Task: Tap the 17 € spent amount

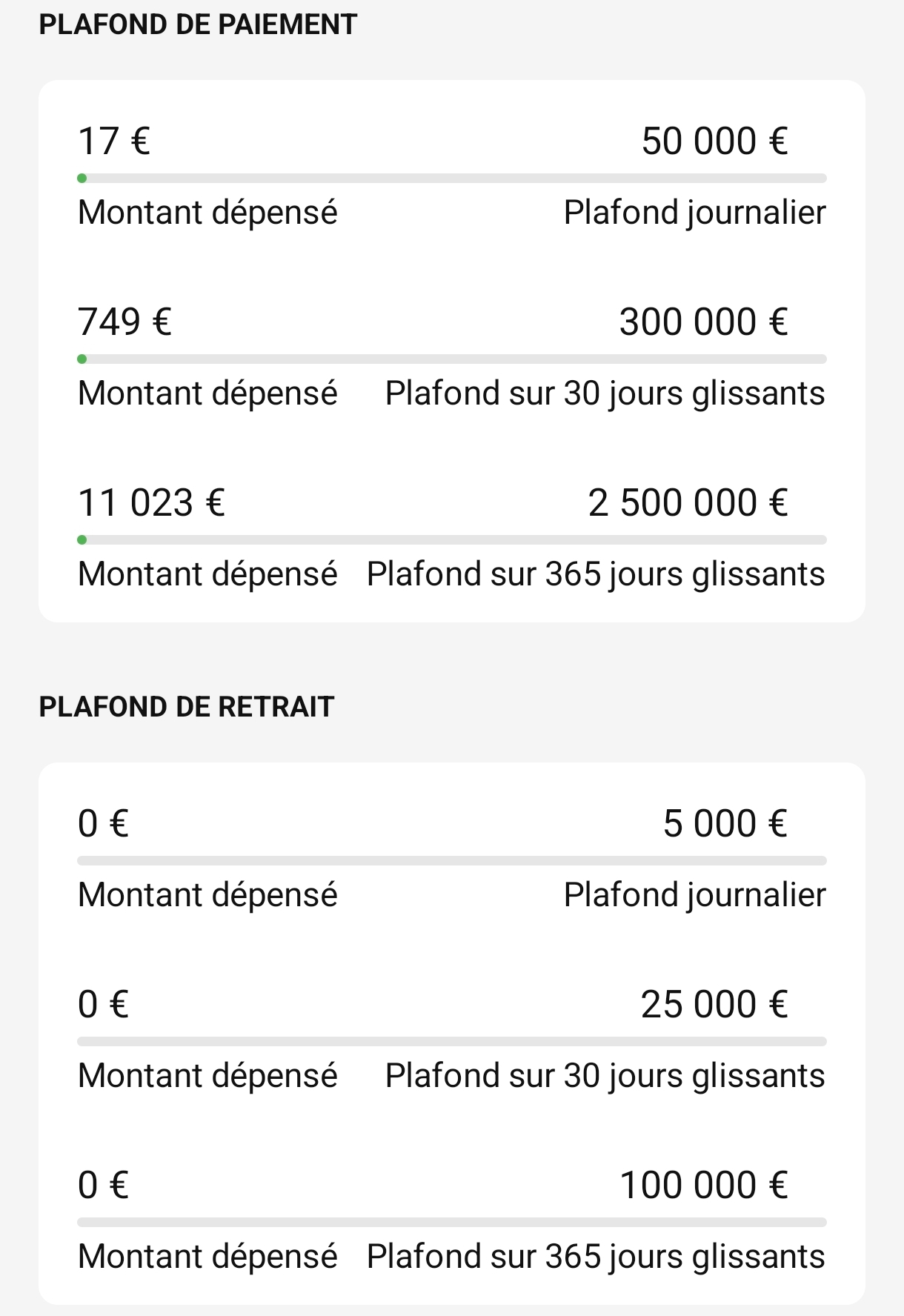Action: [x=114, y=141]
